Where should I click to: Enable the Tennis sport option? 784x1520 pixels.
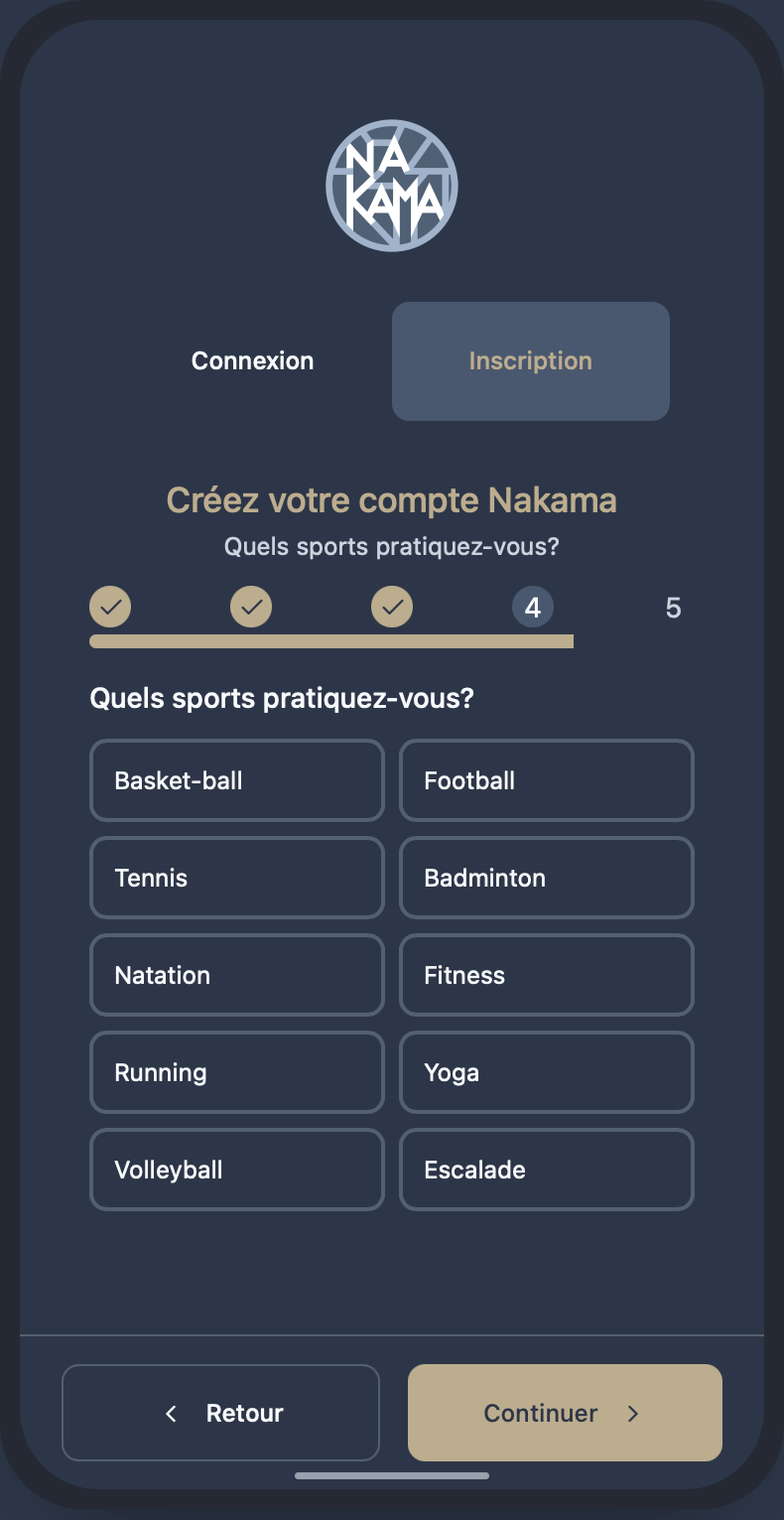coord(236,878)
